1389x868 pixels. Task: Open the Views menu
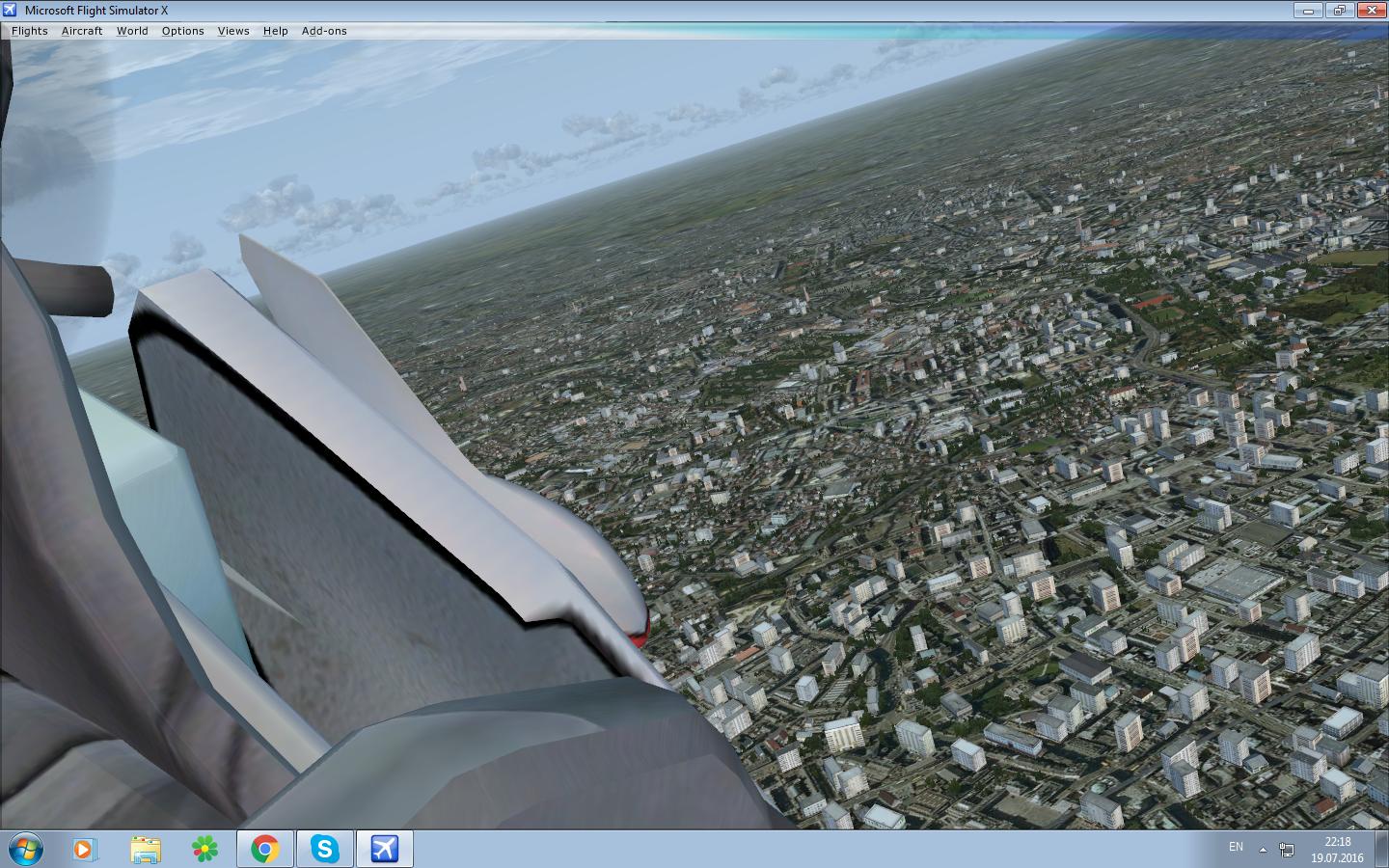233,31
